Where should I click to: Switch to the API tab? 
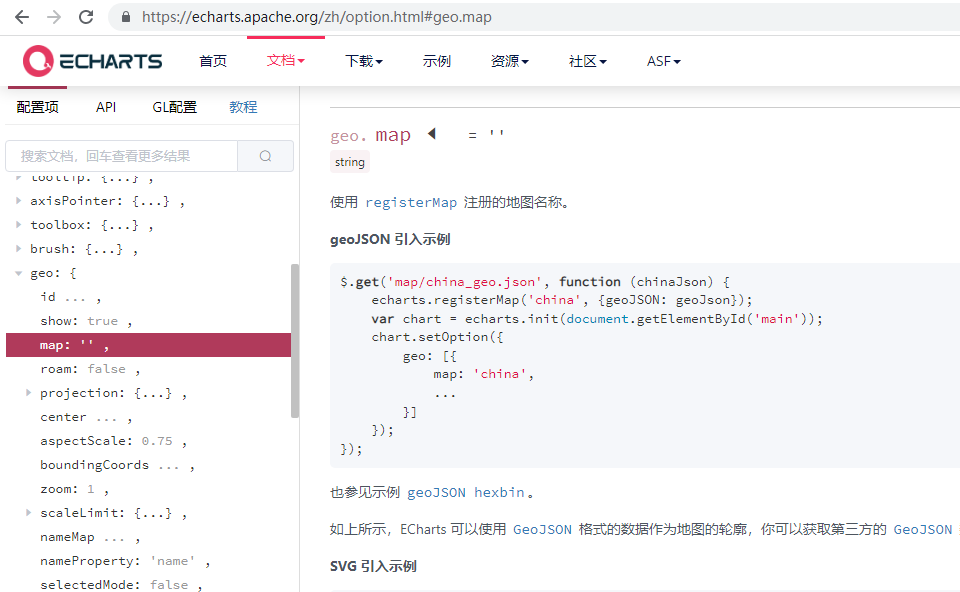106,107
